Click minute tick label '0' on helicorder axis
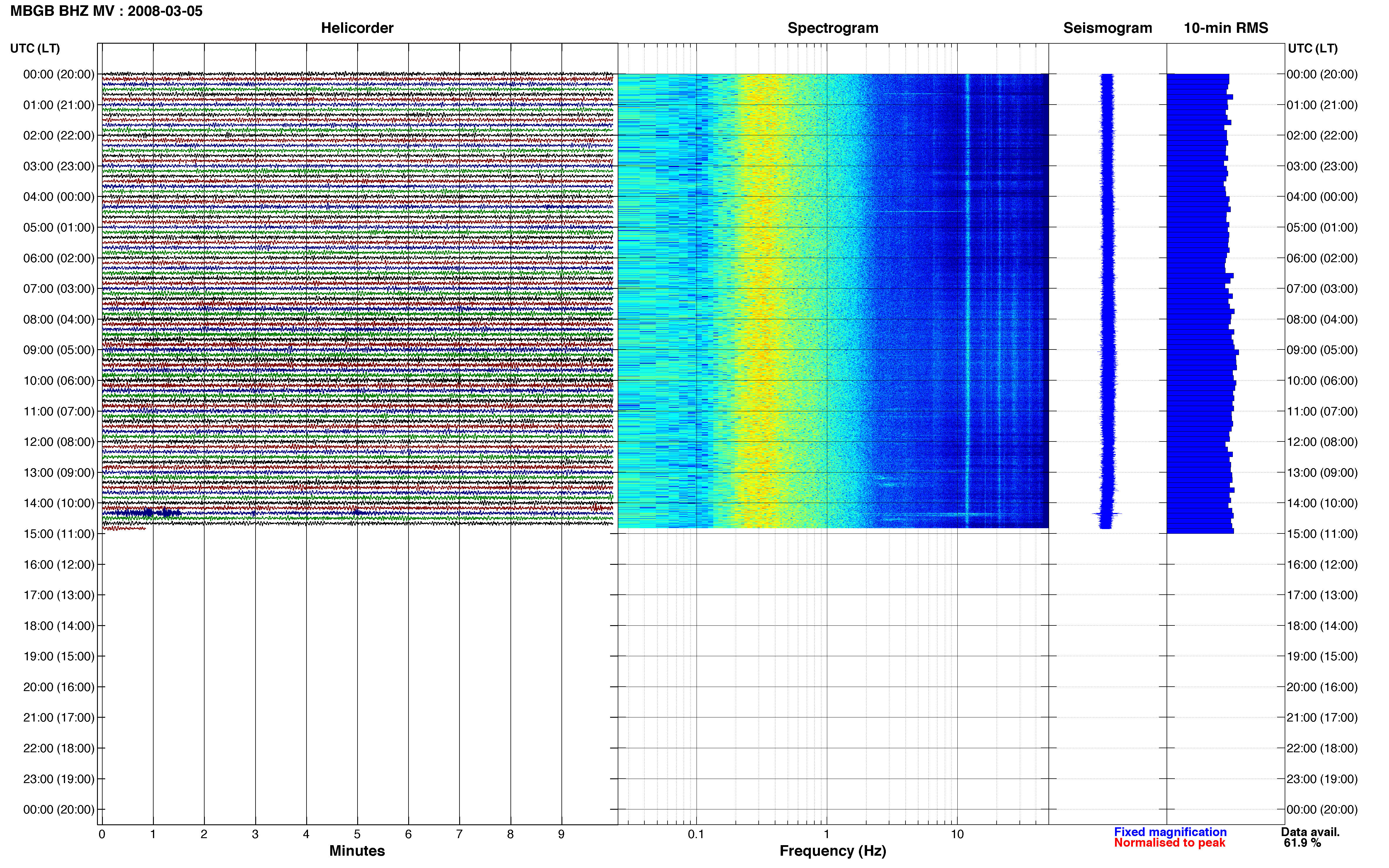 pyautogui.click(x=102, y=834)
